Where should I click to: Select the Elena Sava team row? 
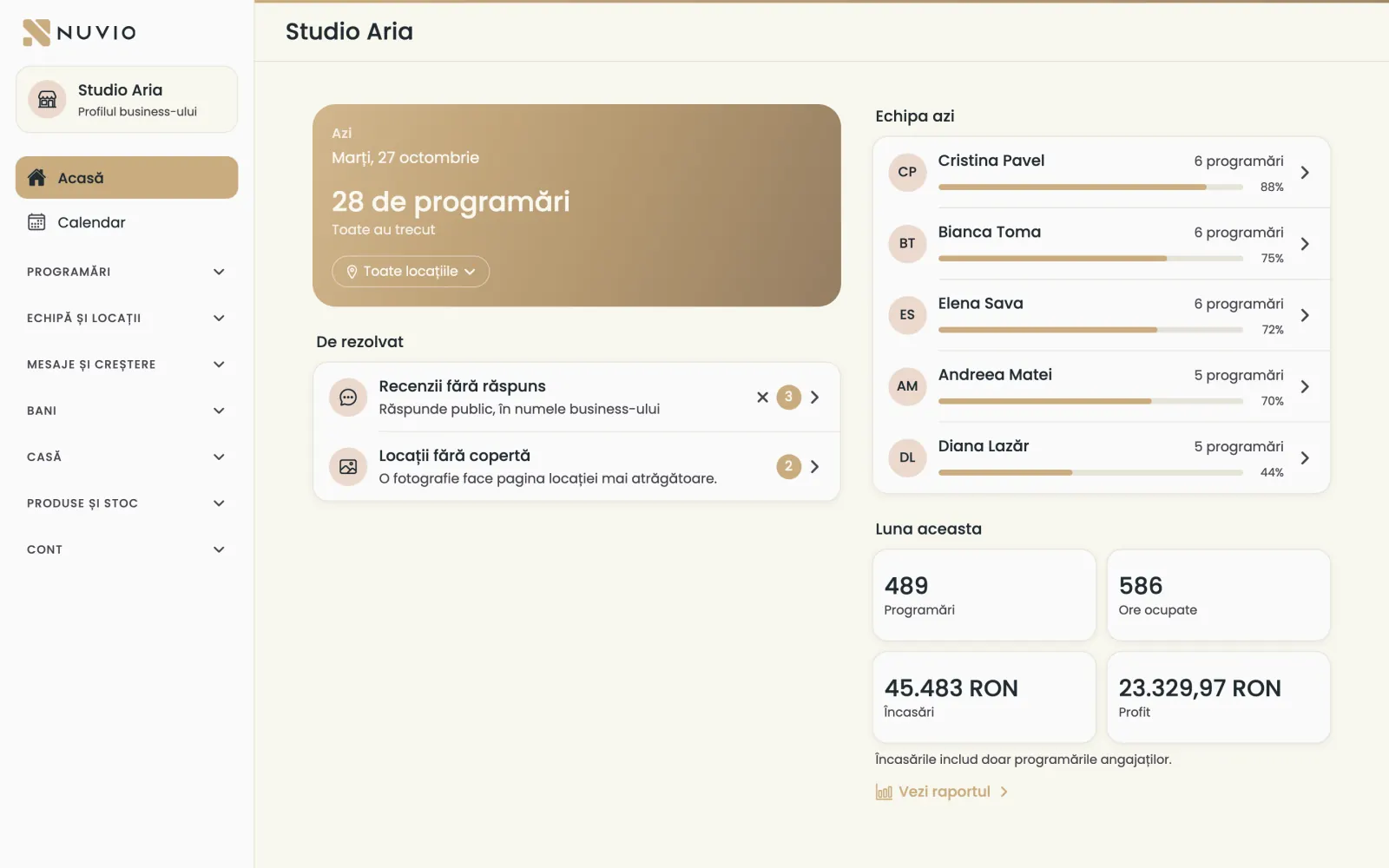(x=1102, y=315)
